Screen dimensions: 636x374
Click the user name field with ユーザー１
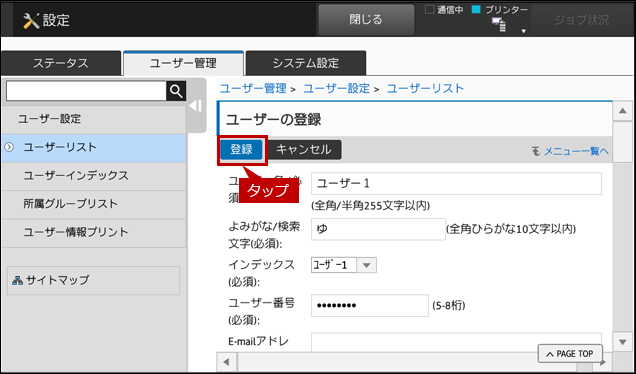click(x=456, y=184)
